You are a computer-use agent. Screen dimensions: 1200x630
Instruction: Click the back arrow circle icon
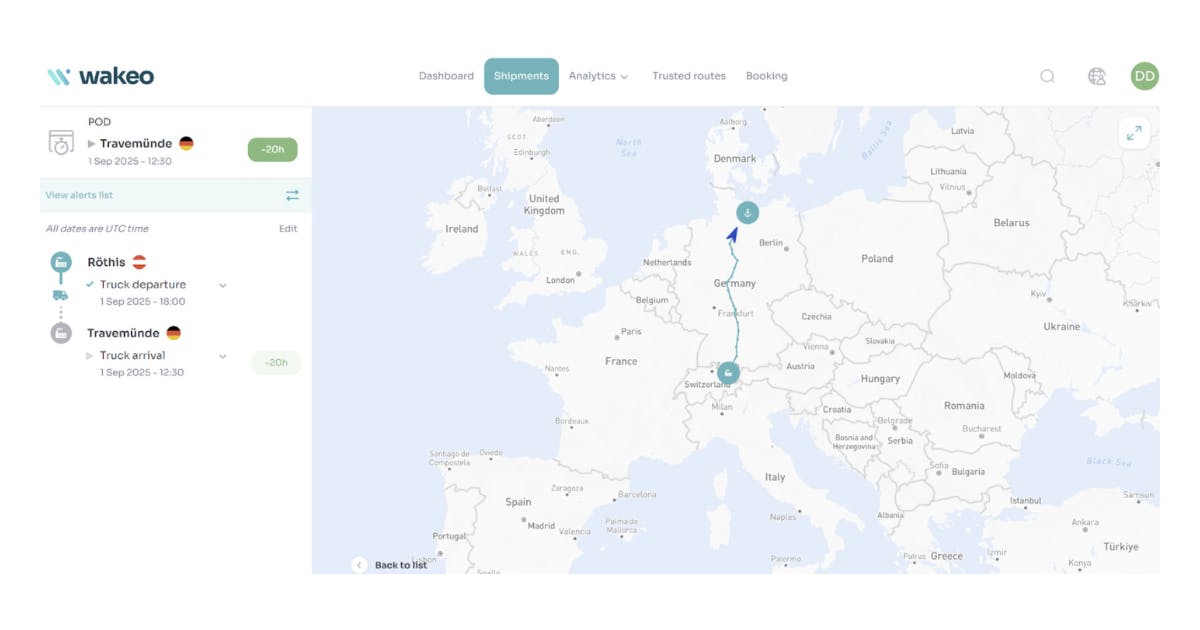click(x=359, y=565)
